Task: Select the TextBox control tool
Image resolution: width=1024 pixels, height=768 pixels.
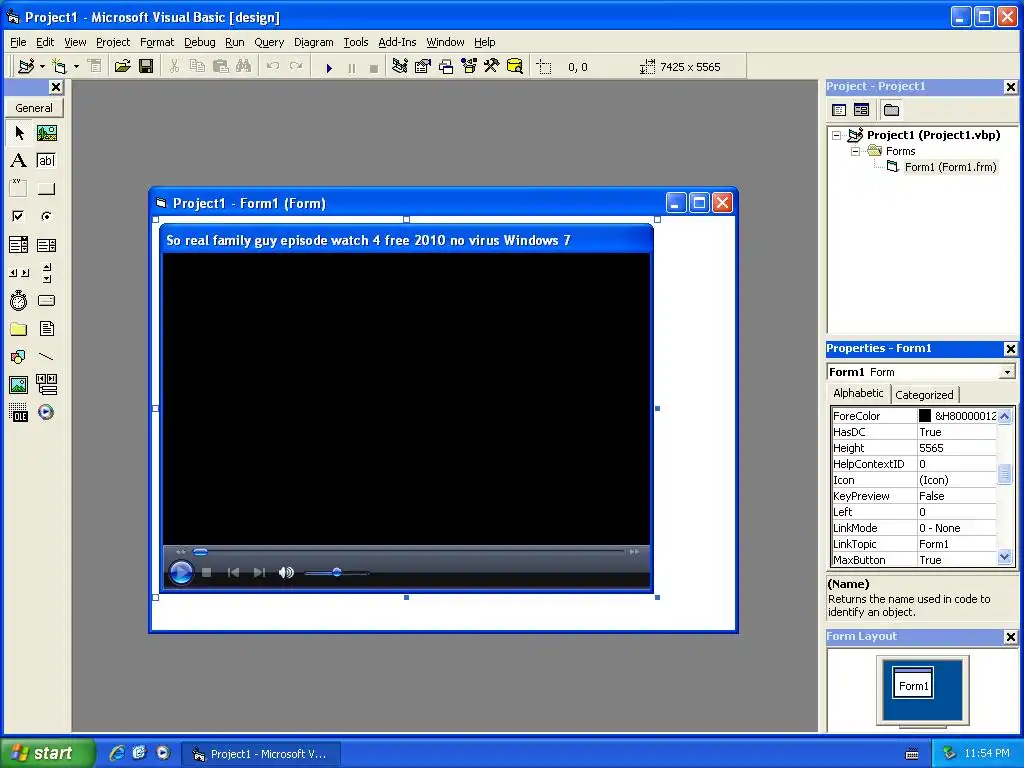Action: (46, 161)
